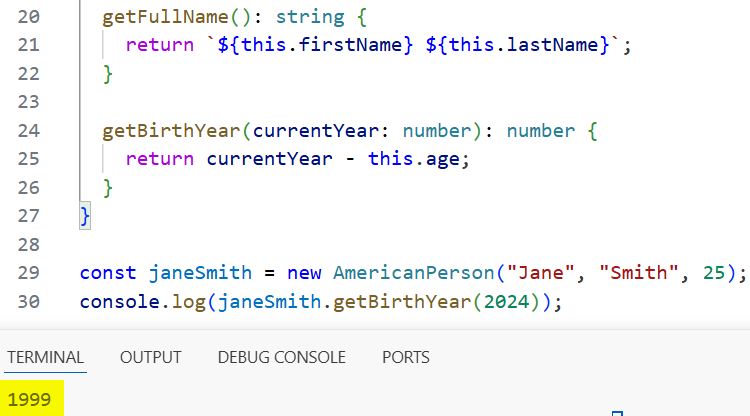Click the const keyword on line 29
The image size is (750, 416).
108,273
